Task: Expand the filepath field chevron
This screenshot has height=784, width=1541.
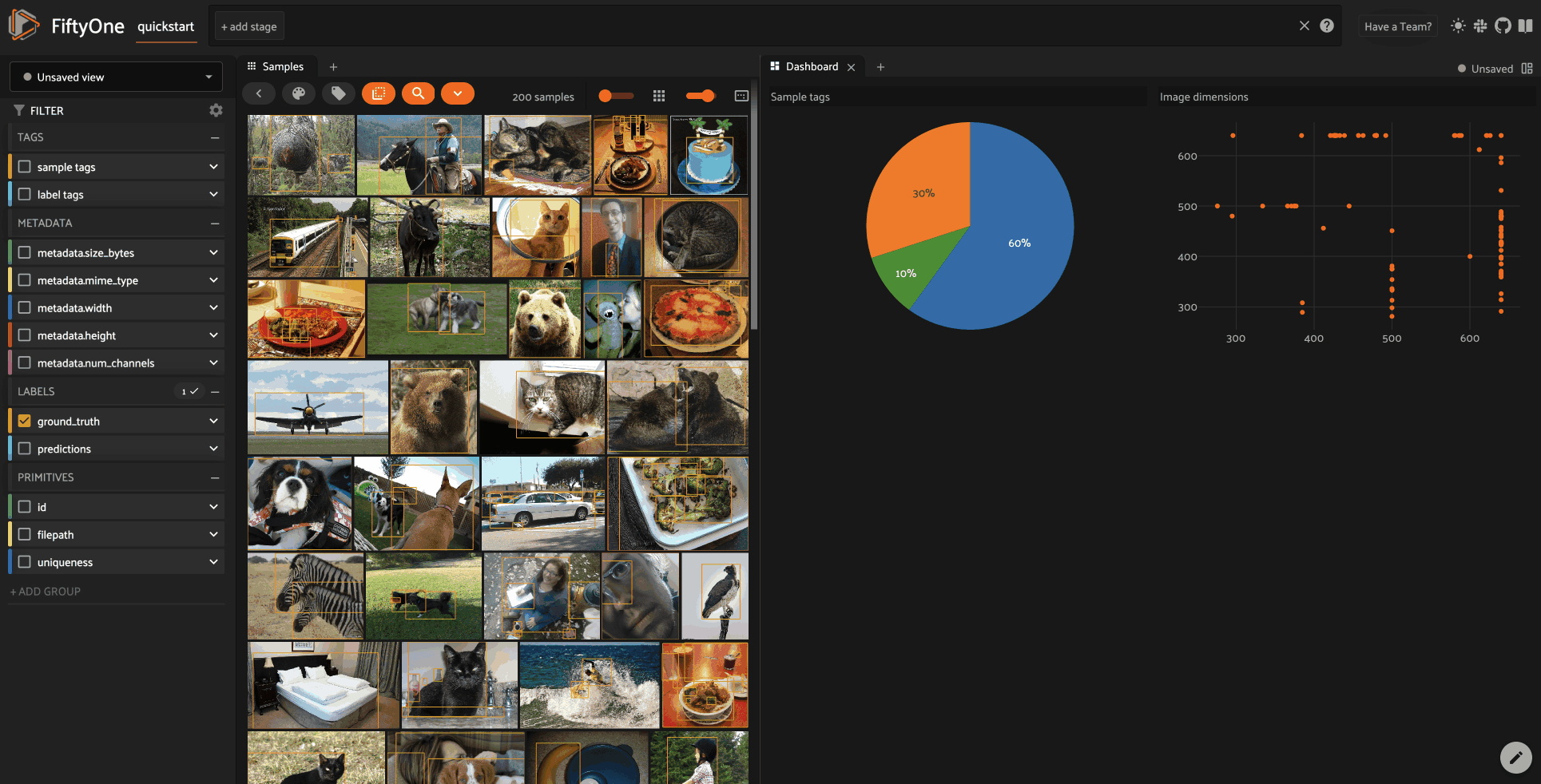Action: click(x=213, y=534)
